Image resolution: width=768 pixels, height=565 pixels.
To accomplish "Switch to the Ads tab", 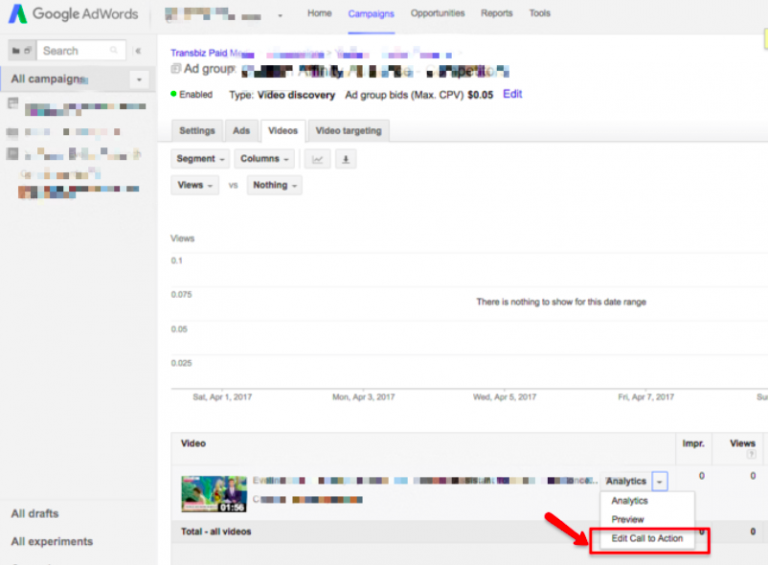I will (x=241, y=131).
